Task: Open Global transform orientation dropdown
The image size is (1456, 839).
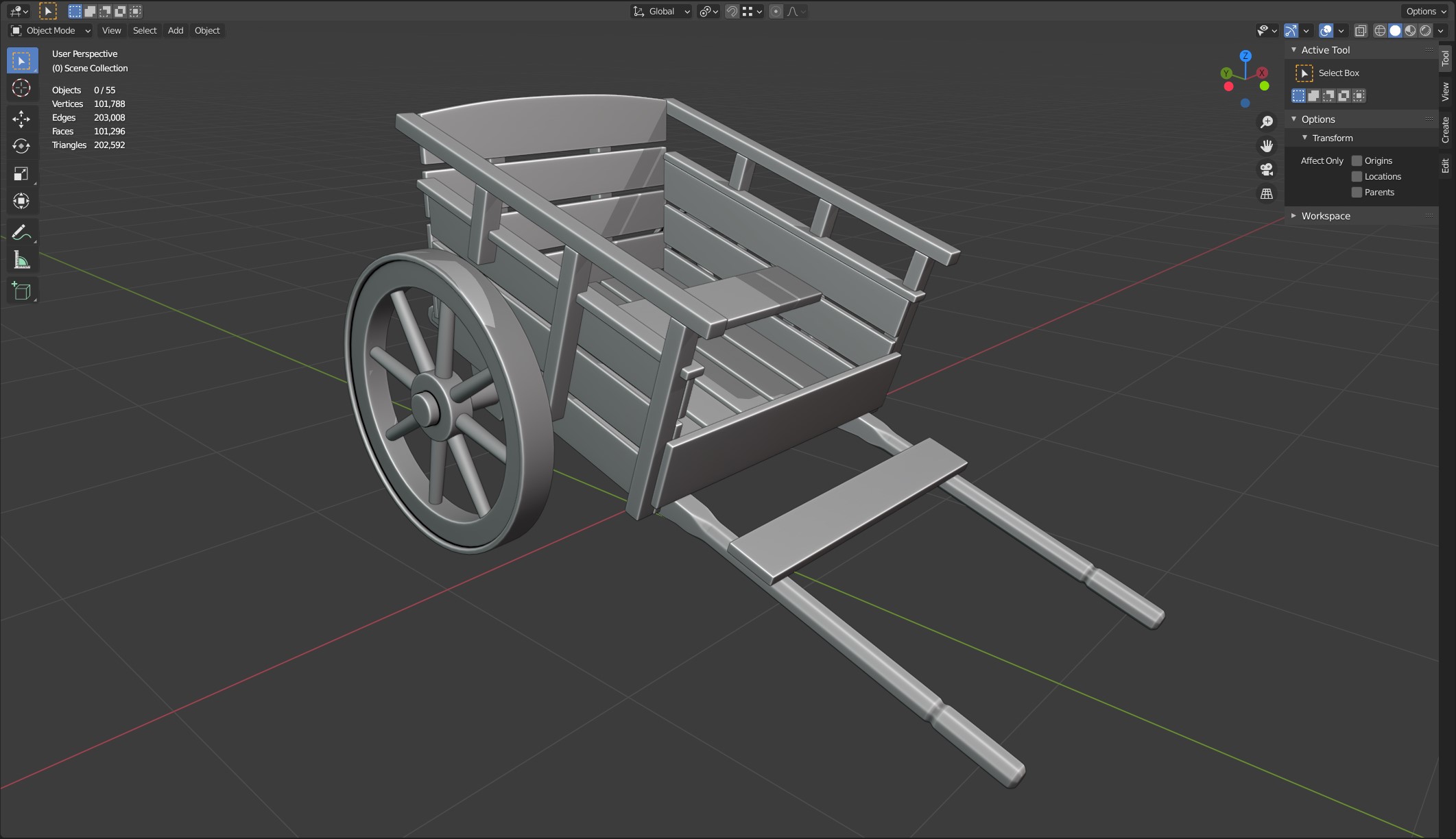Action: (x=661, y=12)
